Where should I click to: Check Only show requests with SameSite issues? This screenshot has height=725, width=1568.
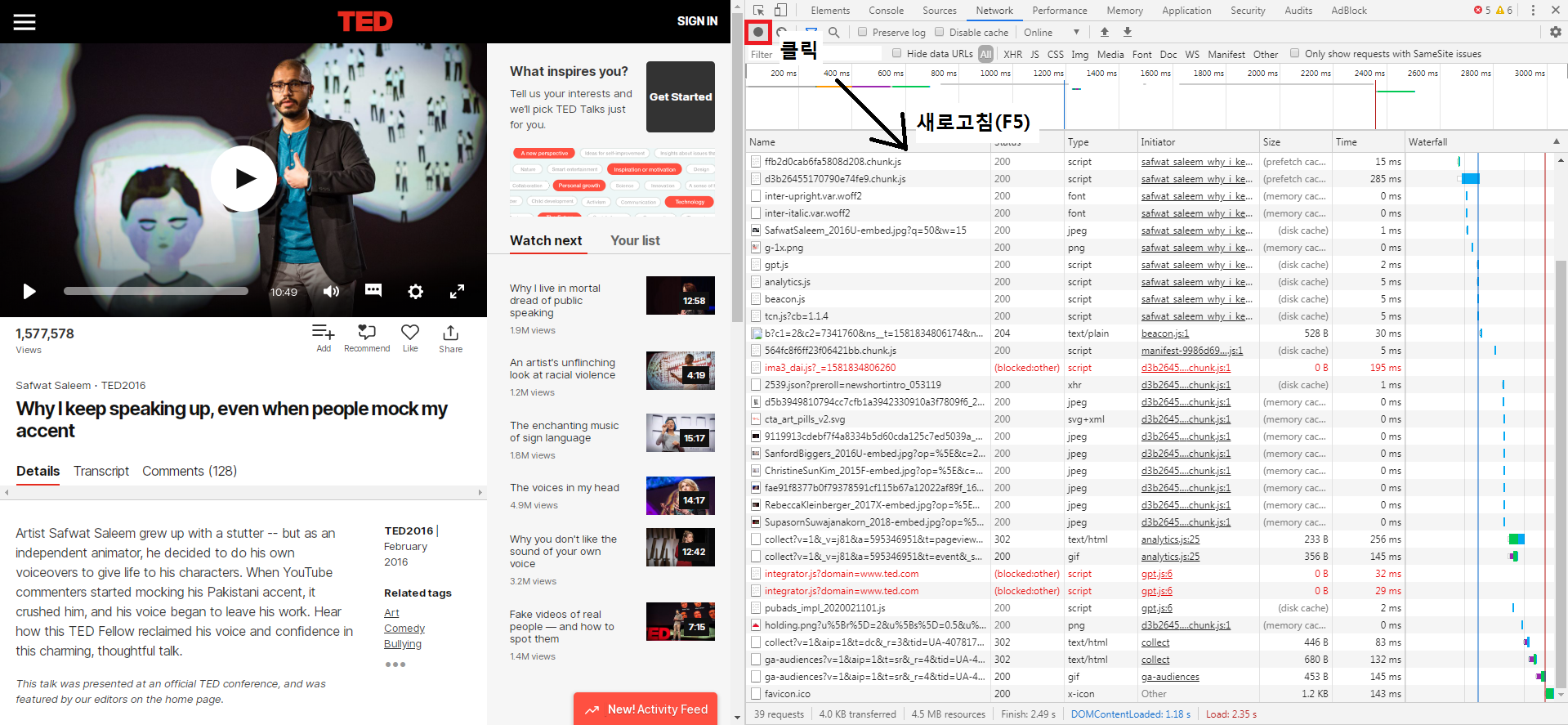[x=1294, y=53]
